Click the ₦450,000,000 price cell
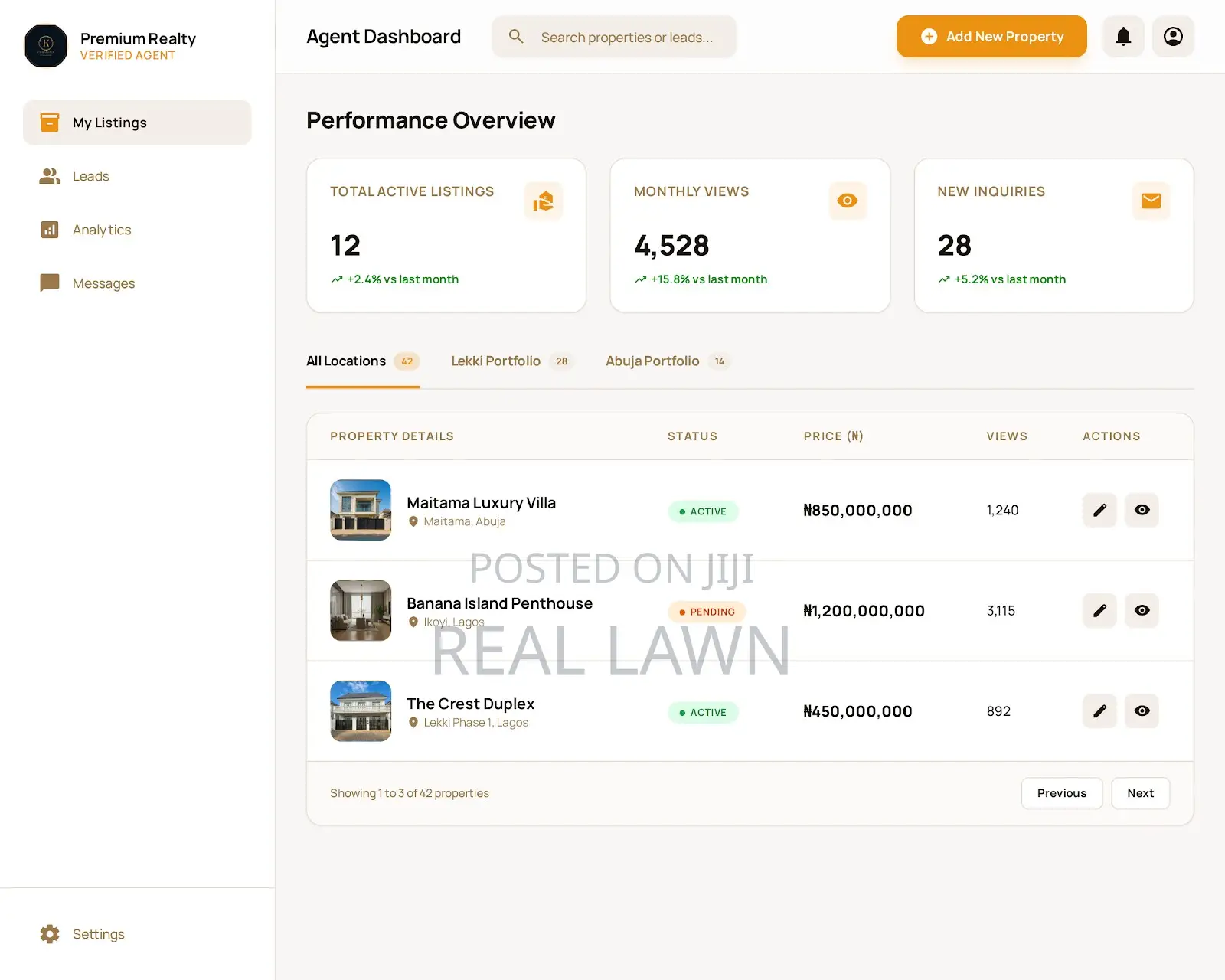1225x980 pixels. (857, 711)
